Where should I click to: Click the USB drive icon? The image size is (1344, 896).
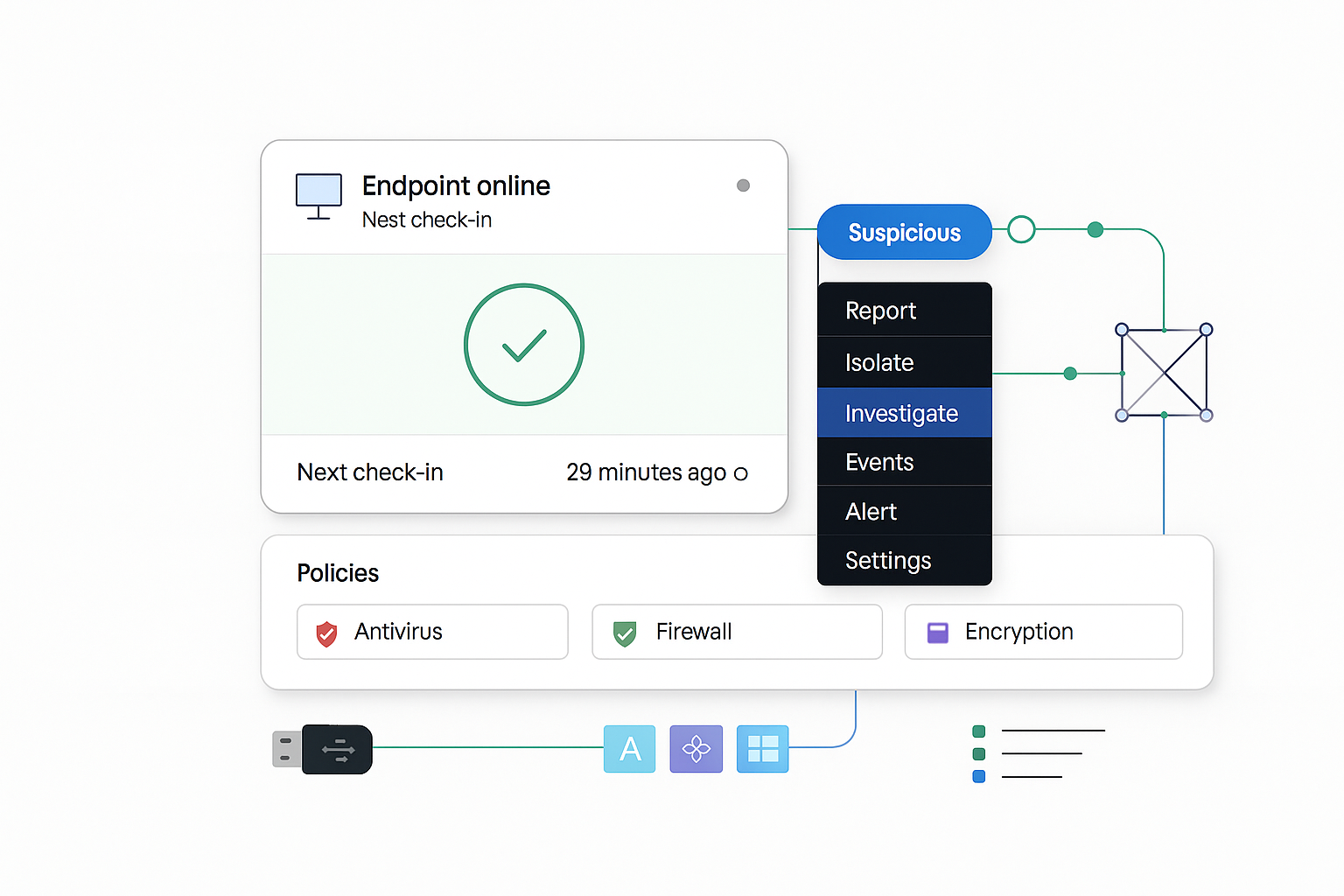tap(323, 749)
